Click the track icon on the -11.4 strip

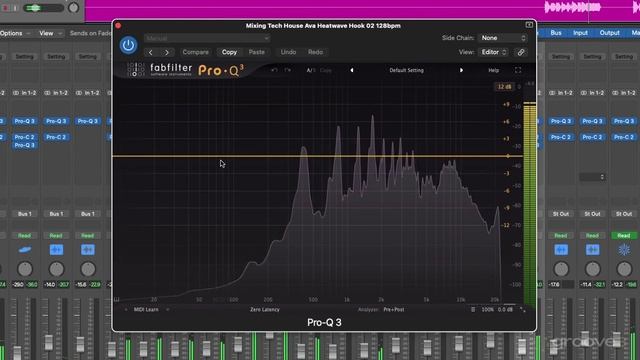tap(592, 249)
